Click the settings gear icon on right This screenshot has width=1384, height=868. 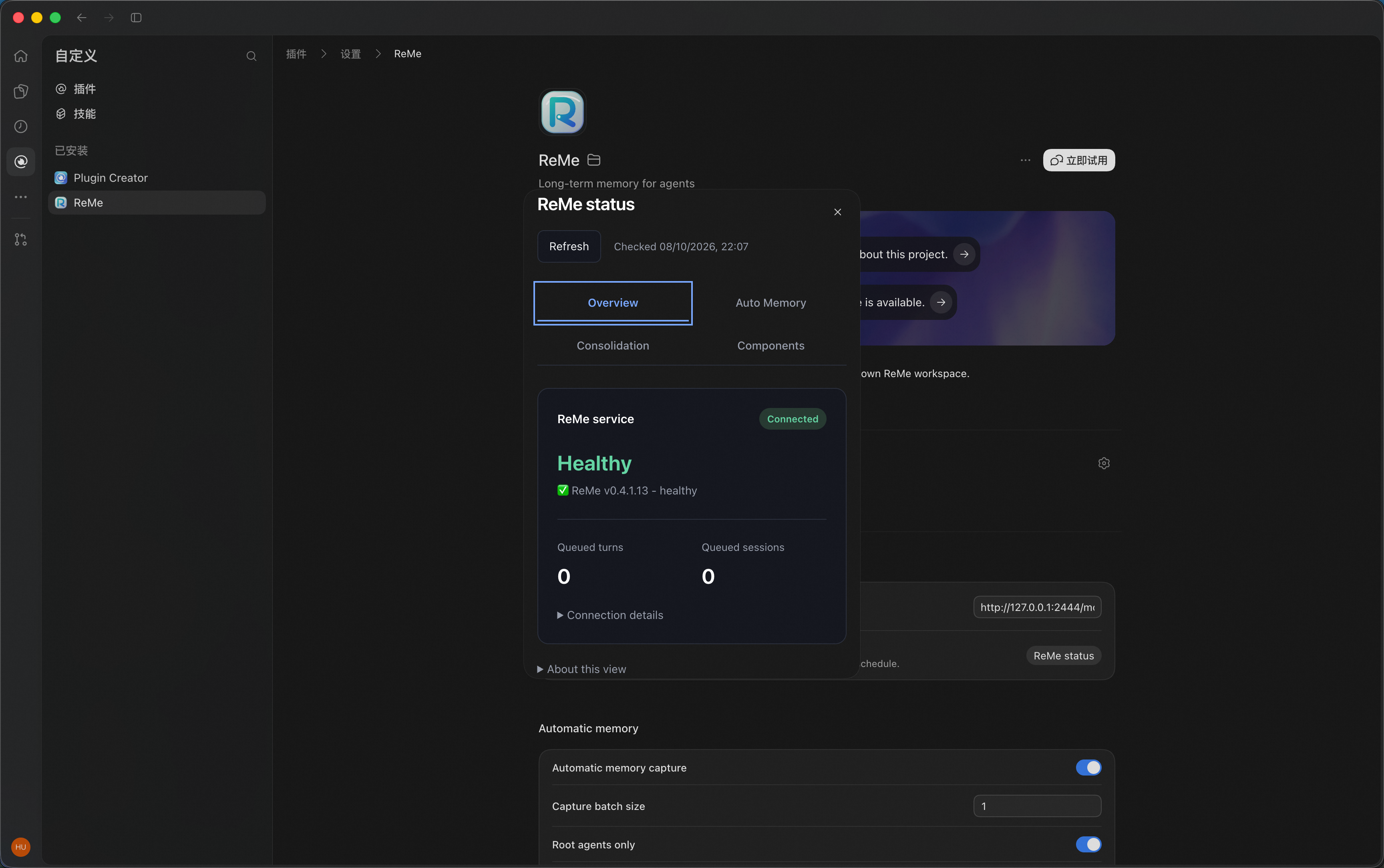tap(1103, 463)
